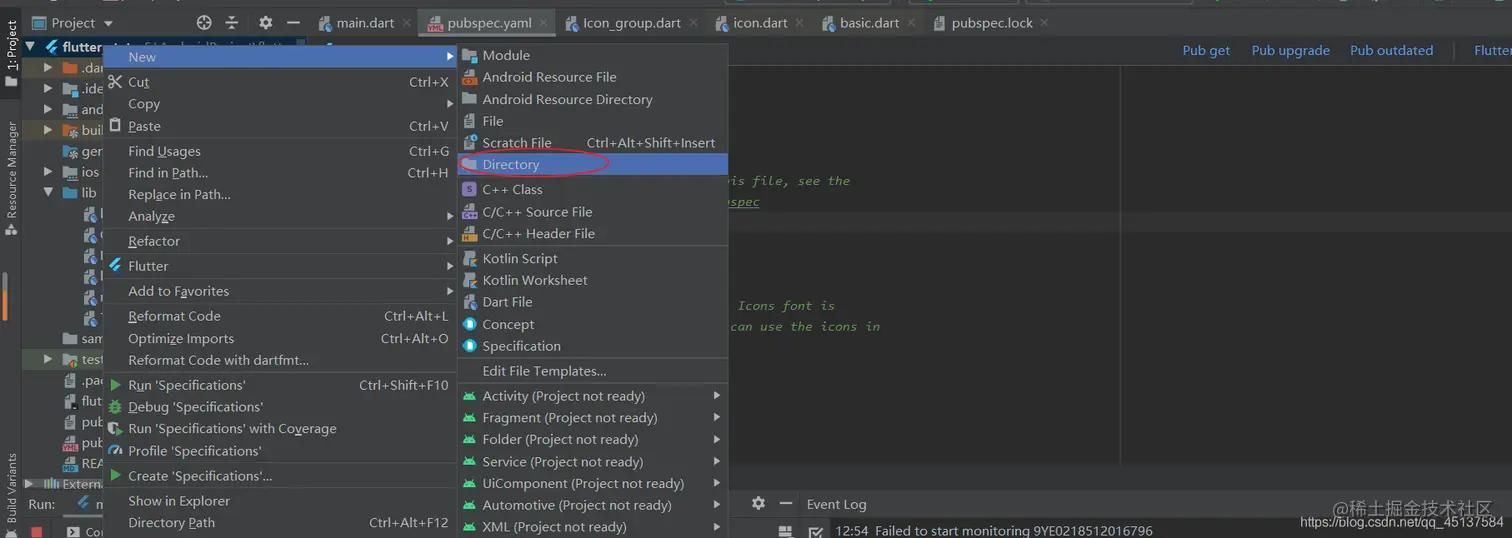Open the Project view dropdown

[x=72, y=22]
